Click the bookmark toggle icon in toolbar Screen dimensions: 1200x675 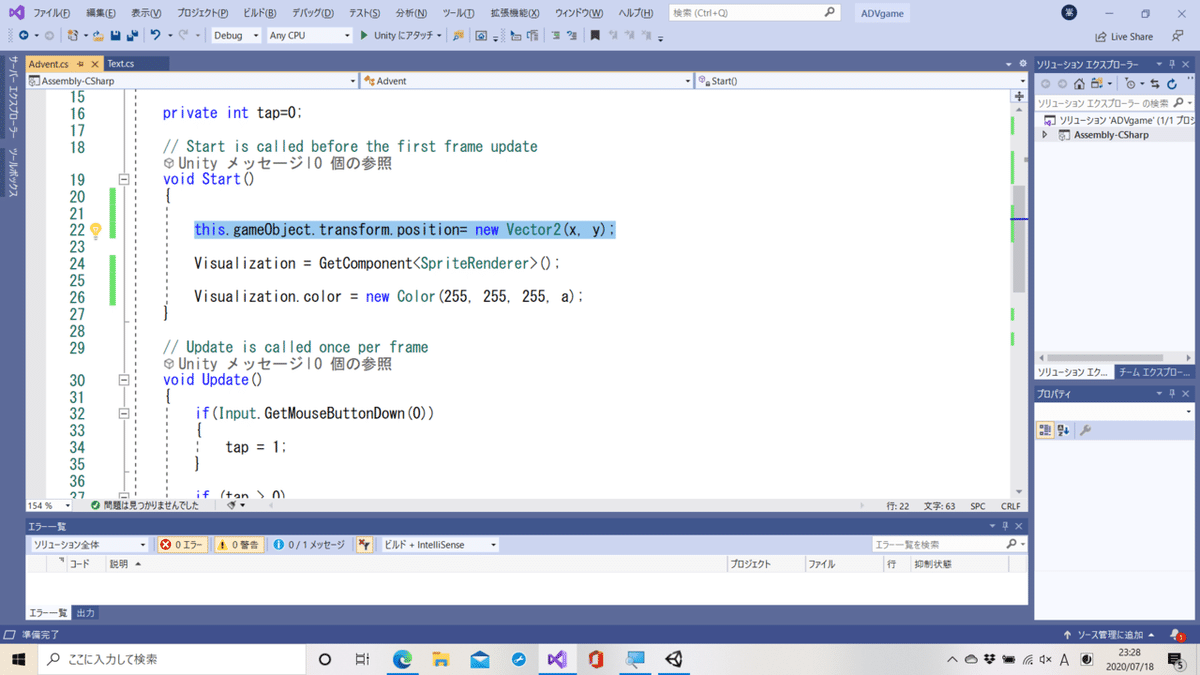595,35
